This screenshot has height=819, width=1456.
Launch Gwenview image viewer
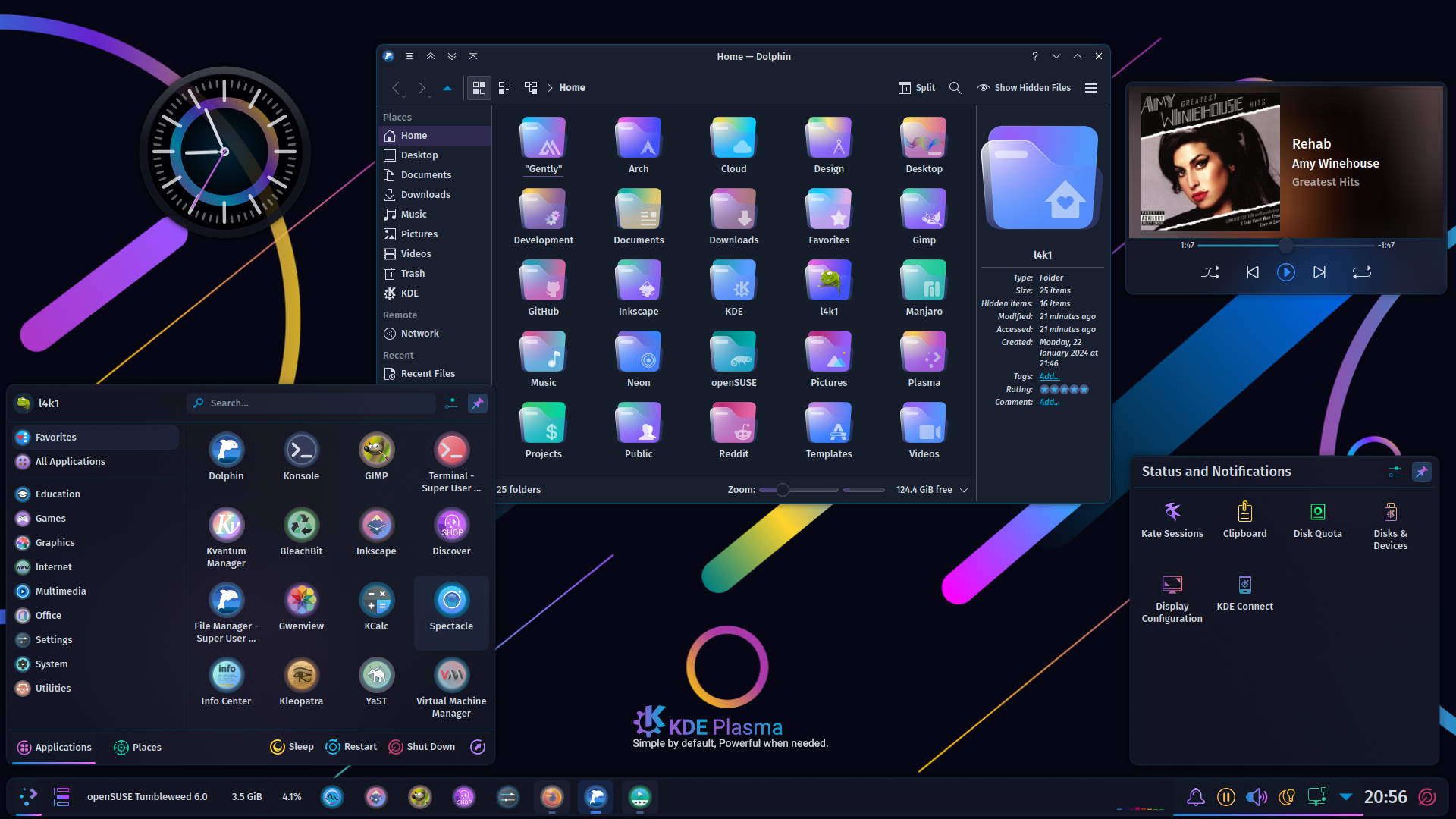301,607
